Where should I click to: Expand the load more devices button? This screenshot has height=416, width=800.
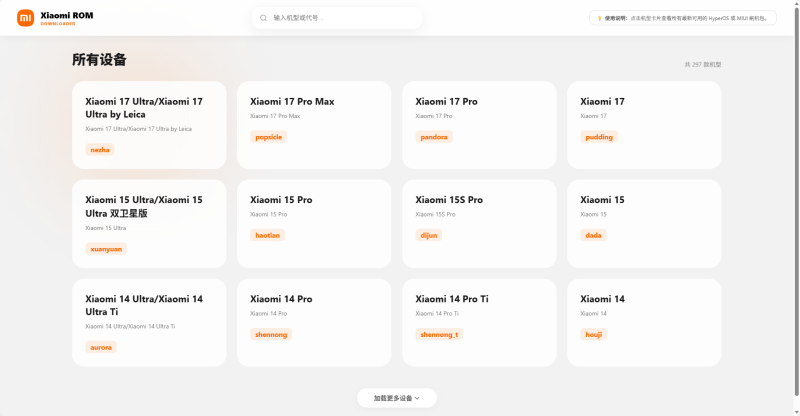[x=397, y=398]
